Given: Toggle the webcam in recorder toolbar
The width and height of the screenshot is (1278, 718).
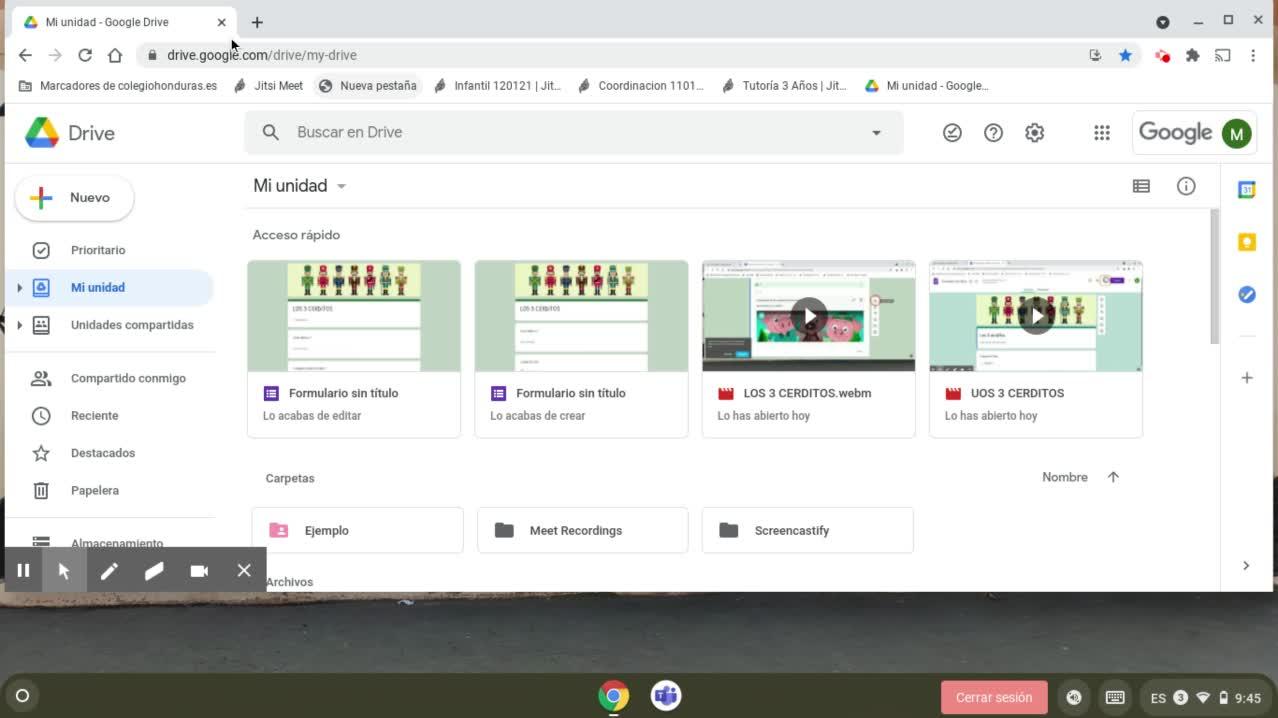Looking at the screenshot, I should click(x=199, y=571).
